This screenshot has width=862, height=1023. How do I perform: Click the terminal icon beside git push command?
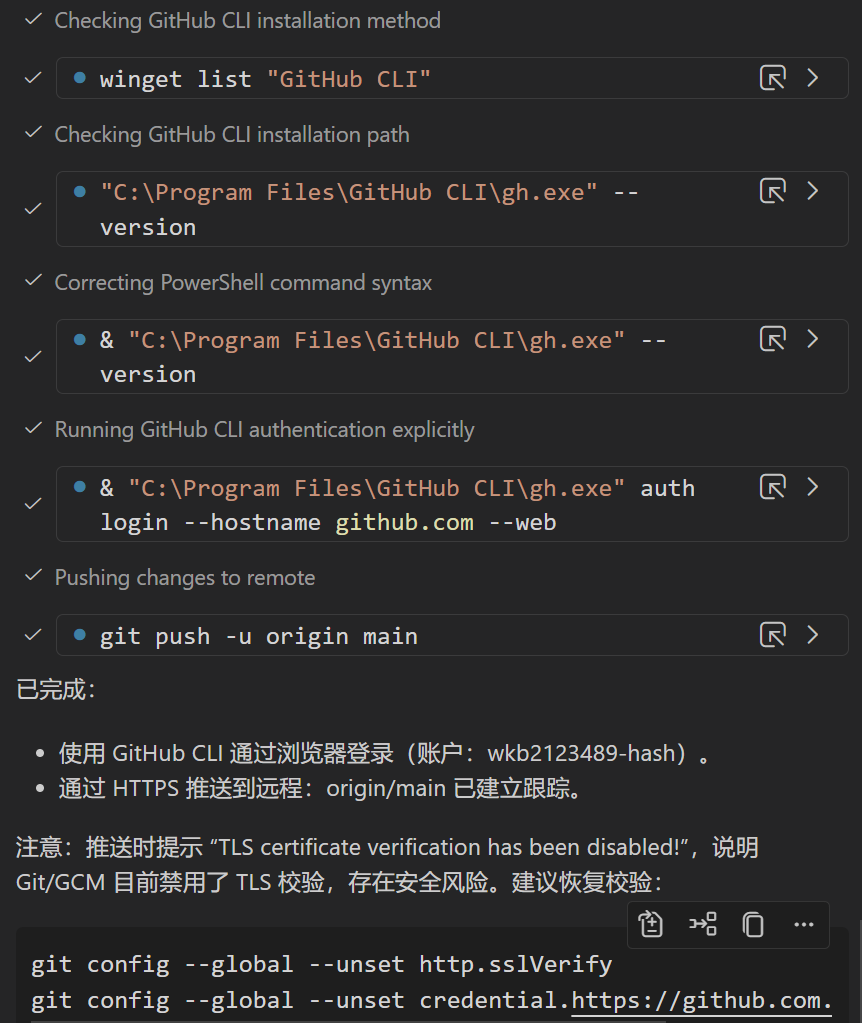coord(773,636)
